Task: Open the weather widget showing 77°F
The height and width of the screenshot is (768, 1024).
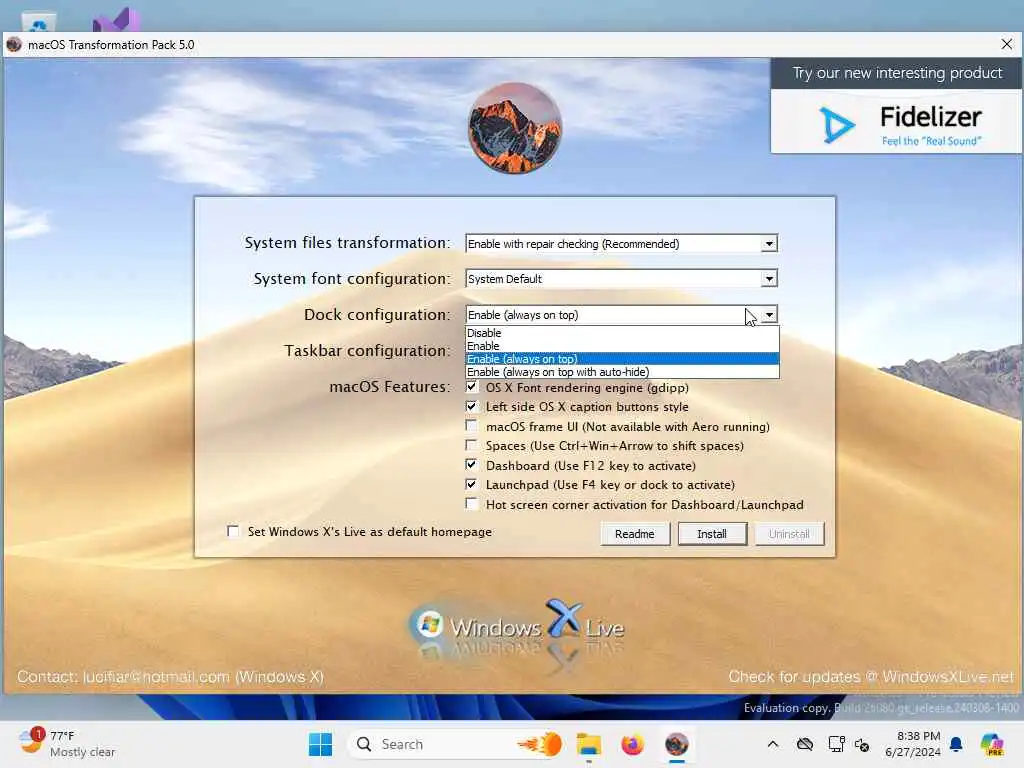Action: coord(65,744)
